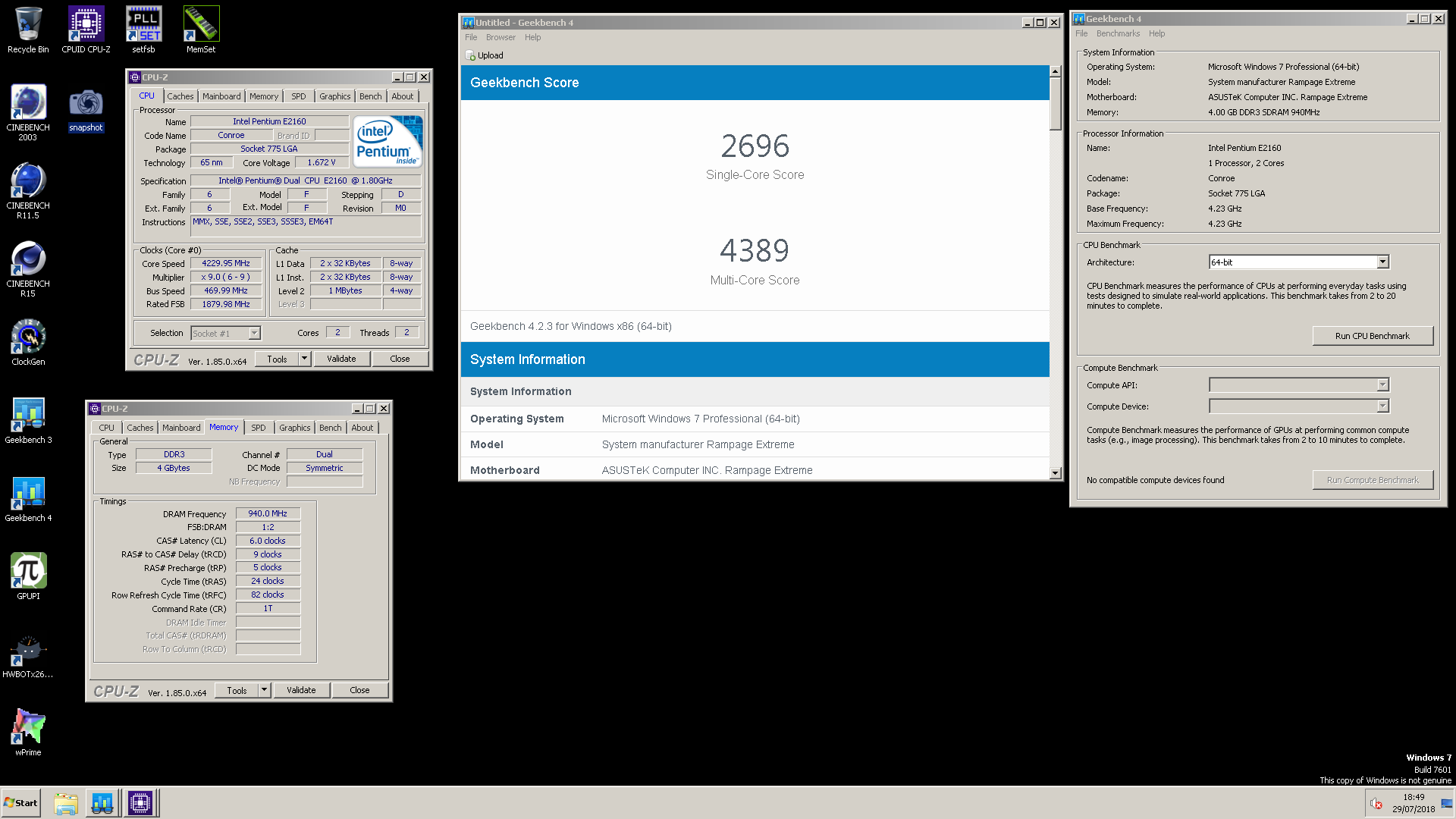Open the CINEBENCH 2003 desktop icon
The height and width of the screenshot is (819, 1456).
28,112
